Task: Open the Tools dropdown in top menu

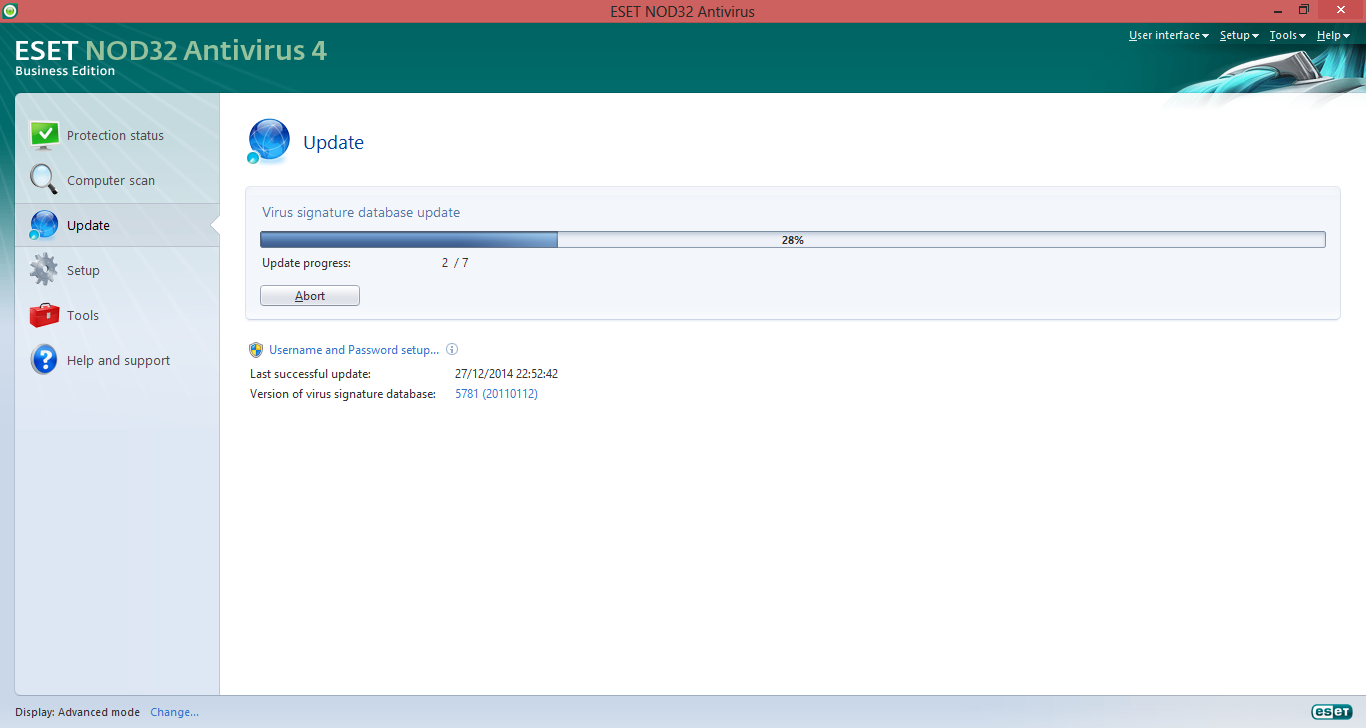Action: [1287, 35]
